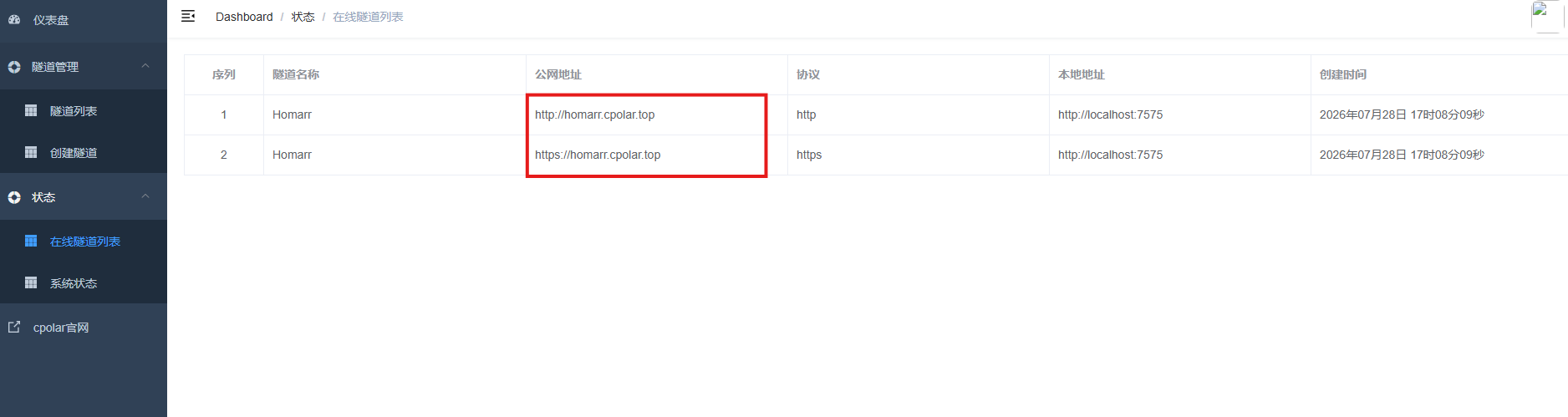Toggle the hamburger sidebar collapse icon
The image size is (1568, 417).
188,16
